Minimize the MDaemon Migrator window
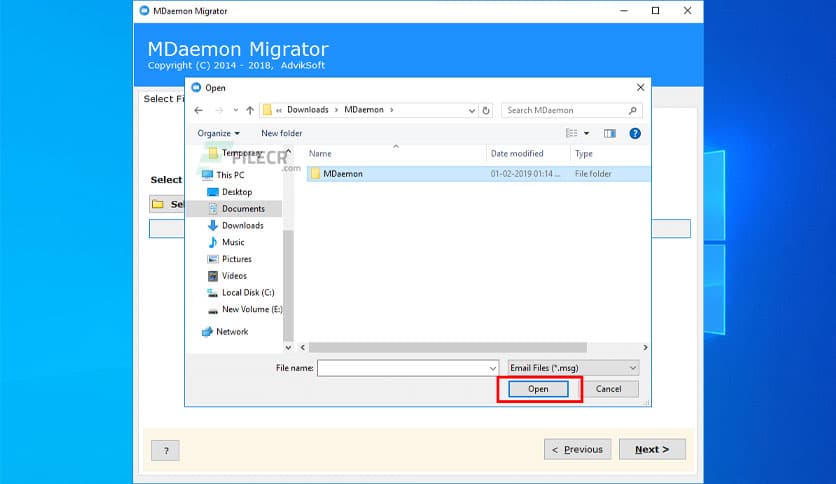The image size is (836, 484). click(x=624, y=11)
